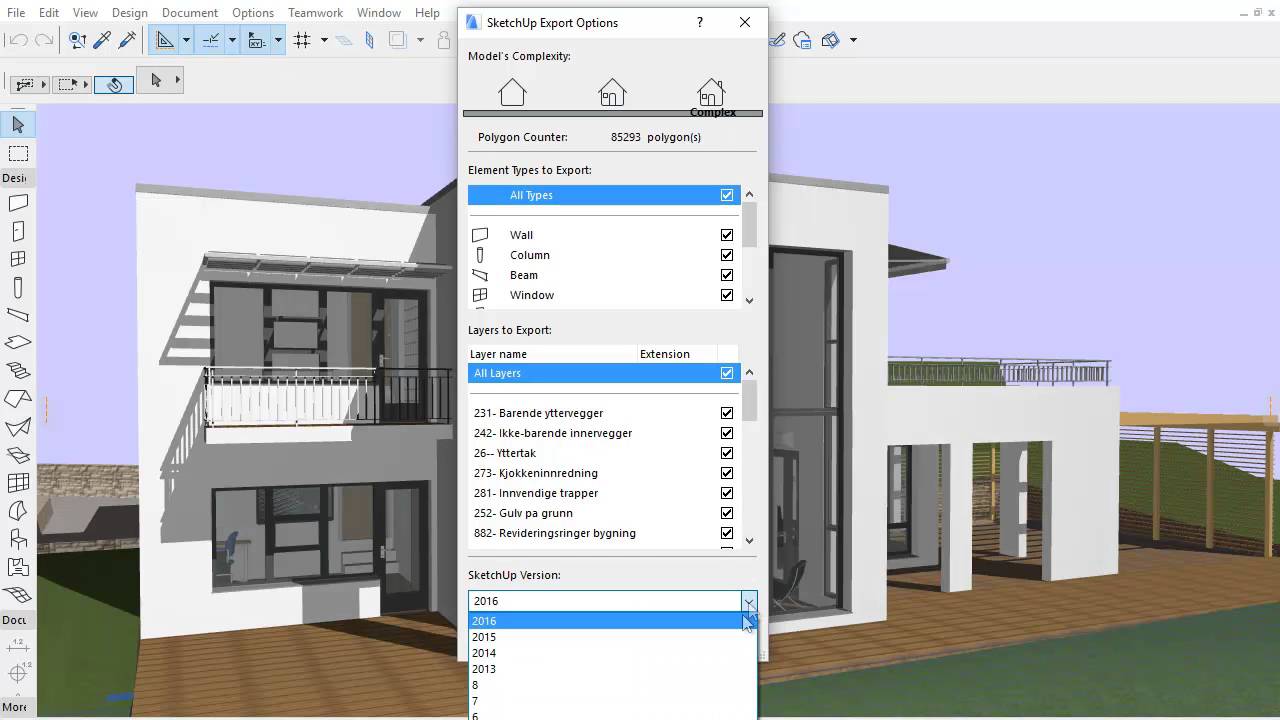Select SketchUp version 2014 from list
This screenshot has height=720, width=1280.
612,653
